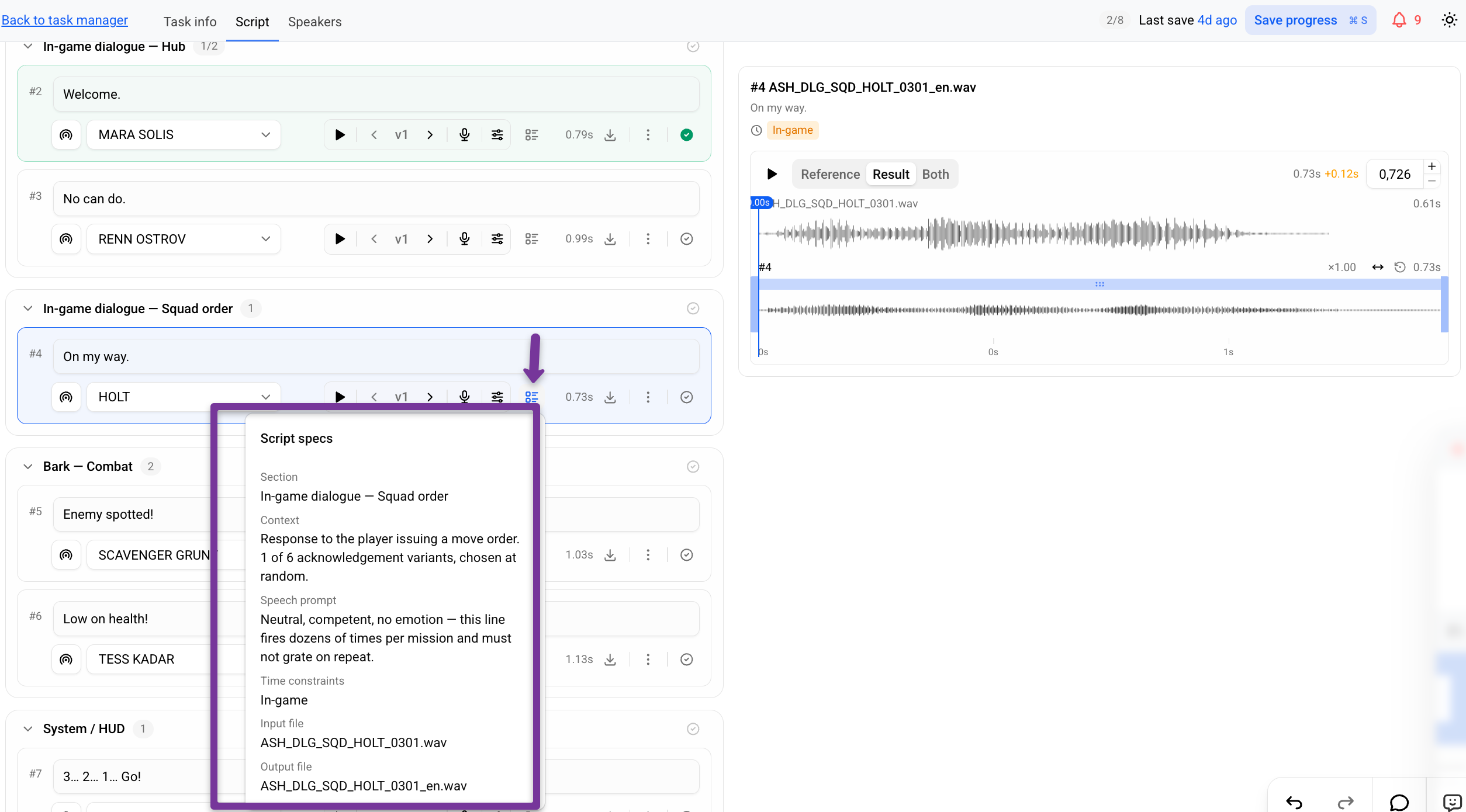Toggle light/dark theme sun icon
Screen dimensions: 1466x812
[x=1449, y=20]
